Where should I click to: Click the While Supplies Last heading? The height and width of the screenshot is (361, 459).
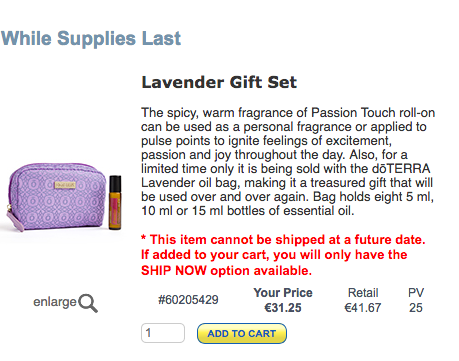(x=91, y=38)
